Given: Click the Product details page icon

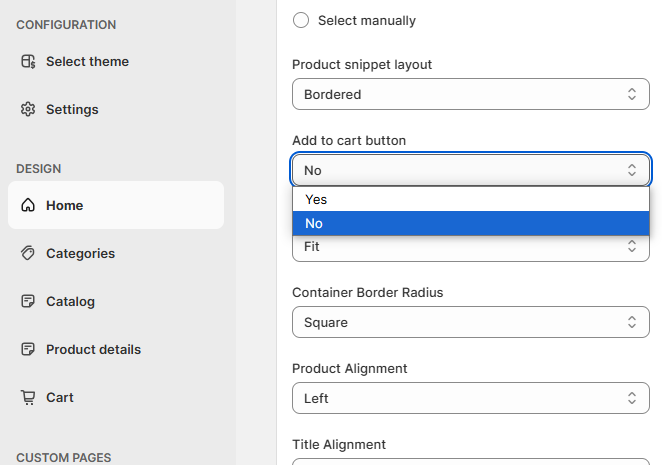Looking at the screenshot, I should point(28,349).
